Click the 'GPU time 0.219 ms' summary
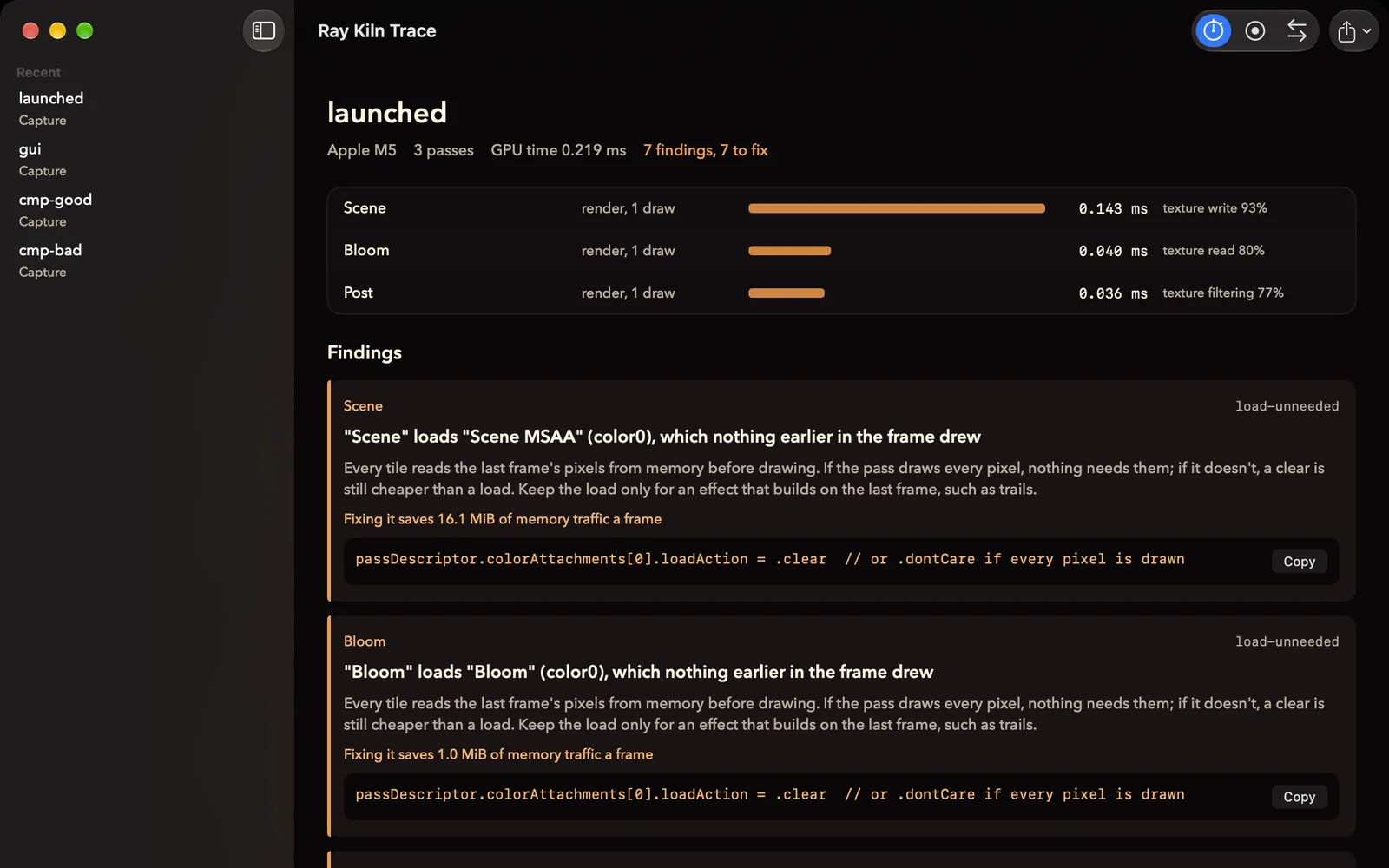The image size is (1389, 868). (x=558, y=150)
